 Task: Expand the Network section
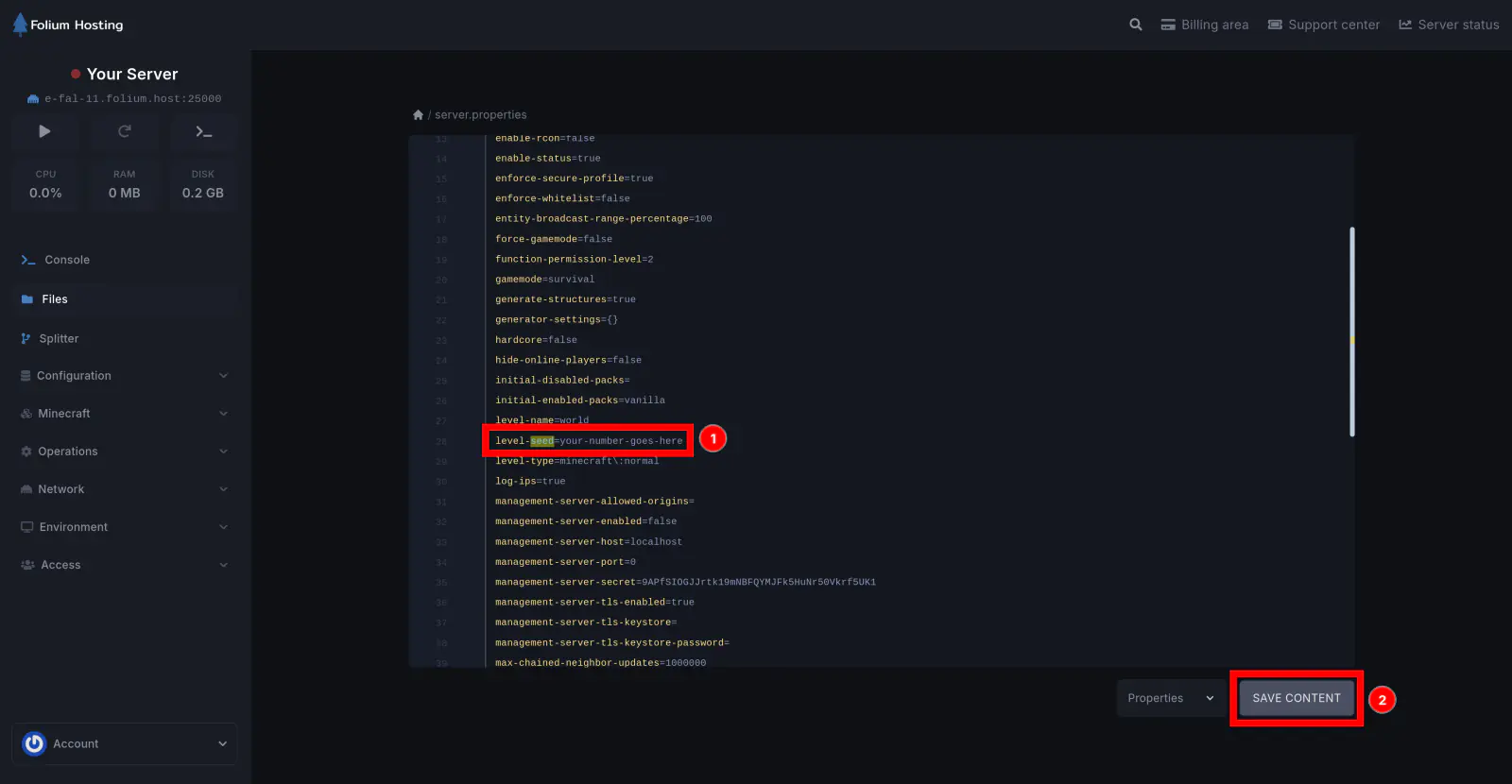point(124,489)
